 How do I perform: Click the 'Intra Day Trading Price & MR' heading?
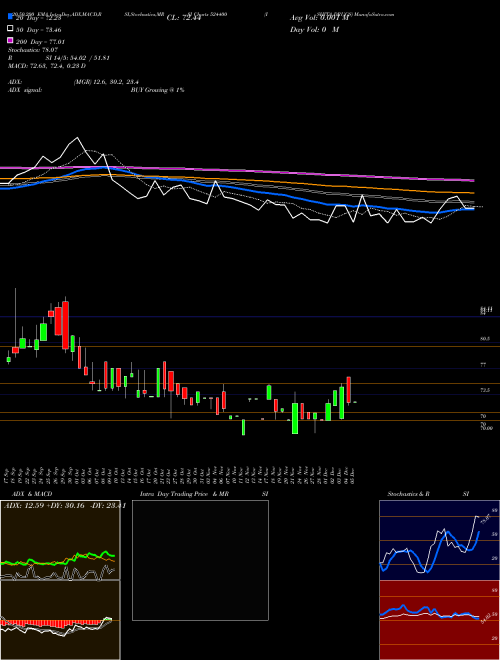click(x=184, y=494)
